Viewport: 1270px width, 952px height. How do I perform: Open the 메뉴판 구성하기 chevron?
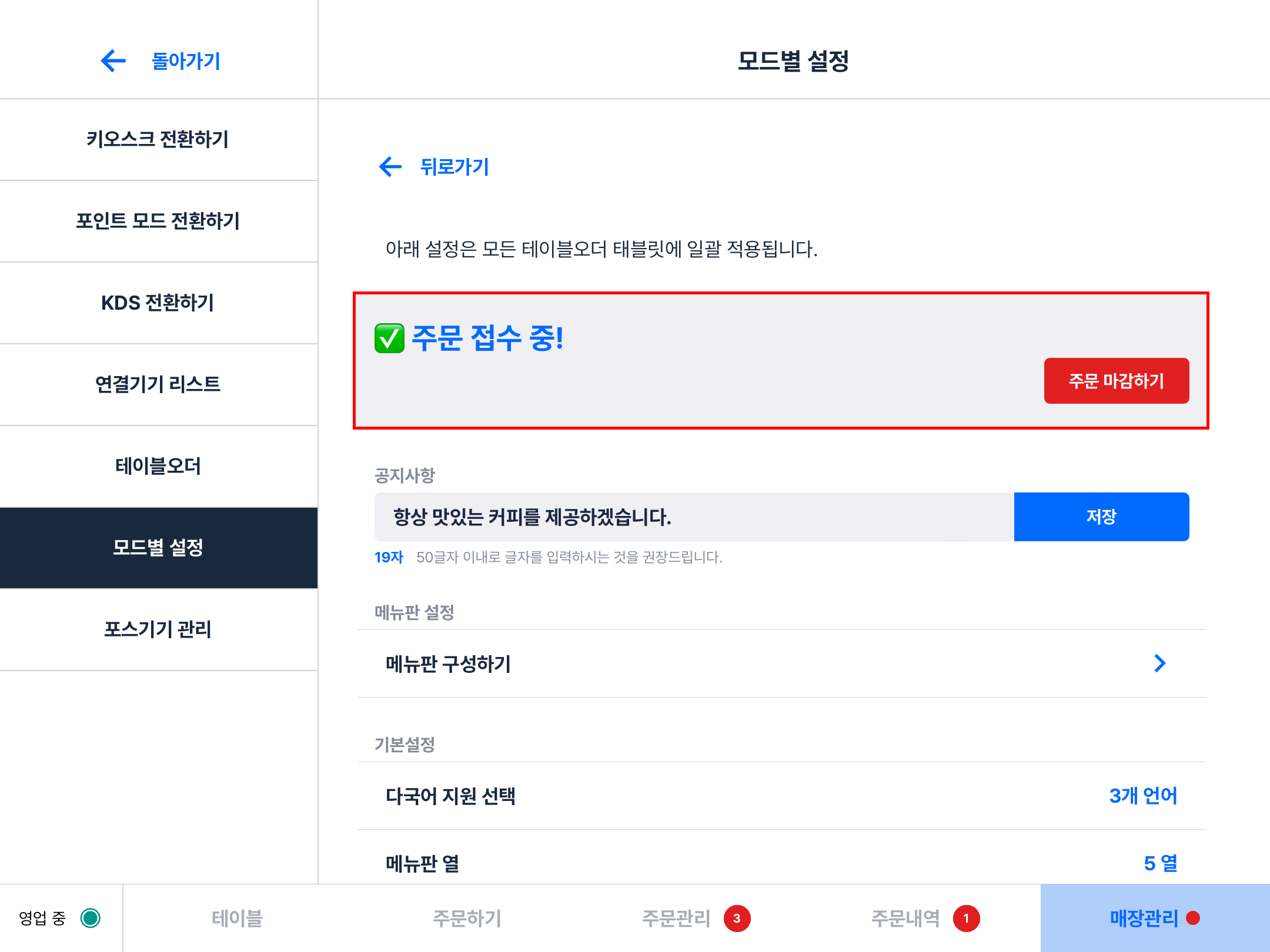(x=1159, y=663)
